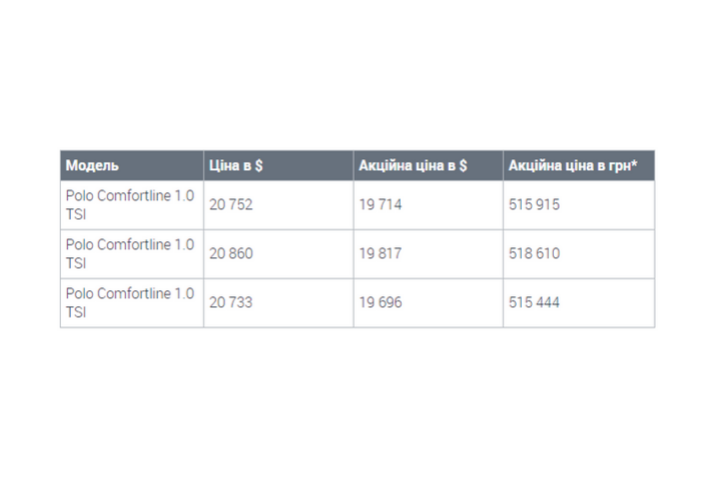Viewport: 716px width, 477px height.
Task: Click the 19 817 promo price cell
Action: 428,254
